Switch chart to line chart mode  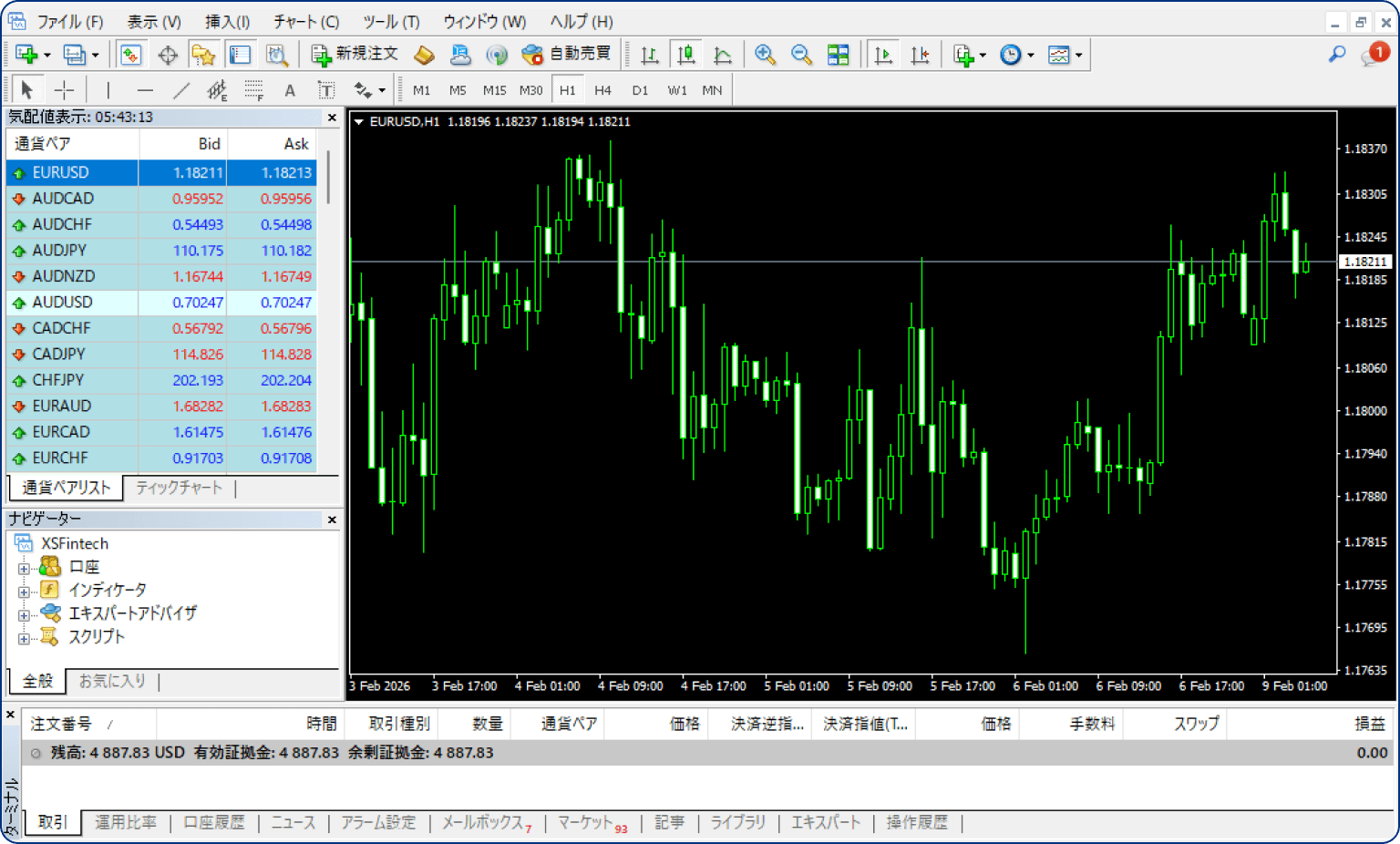[723, 55]
